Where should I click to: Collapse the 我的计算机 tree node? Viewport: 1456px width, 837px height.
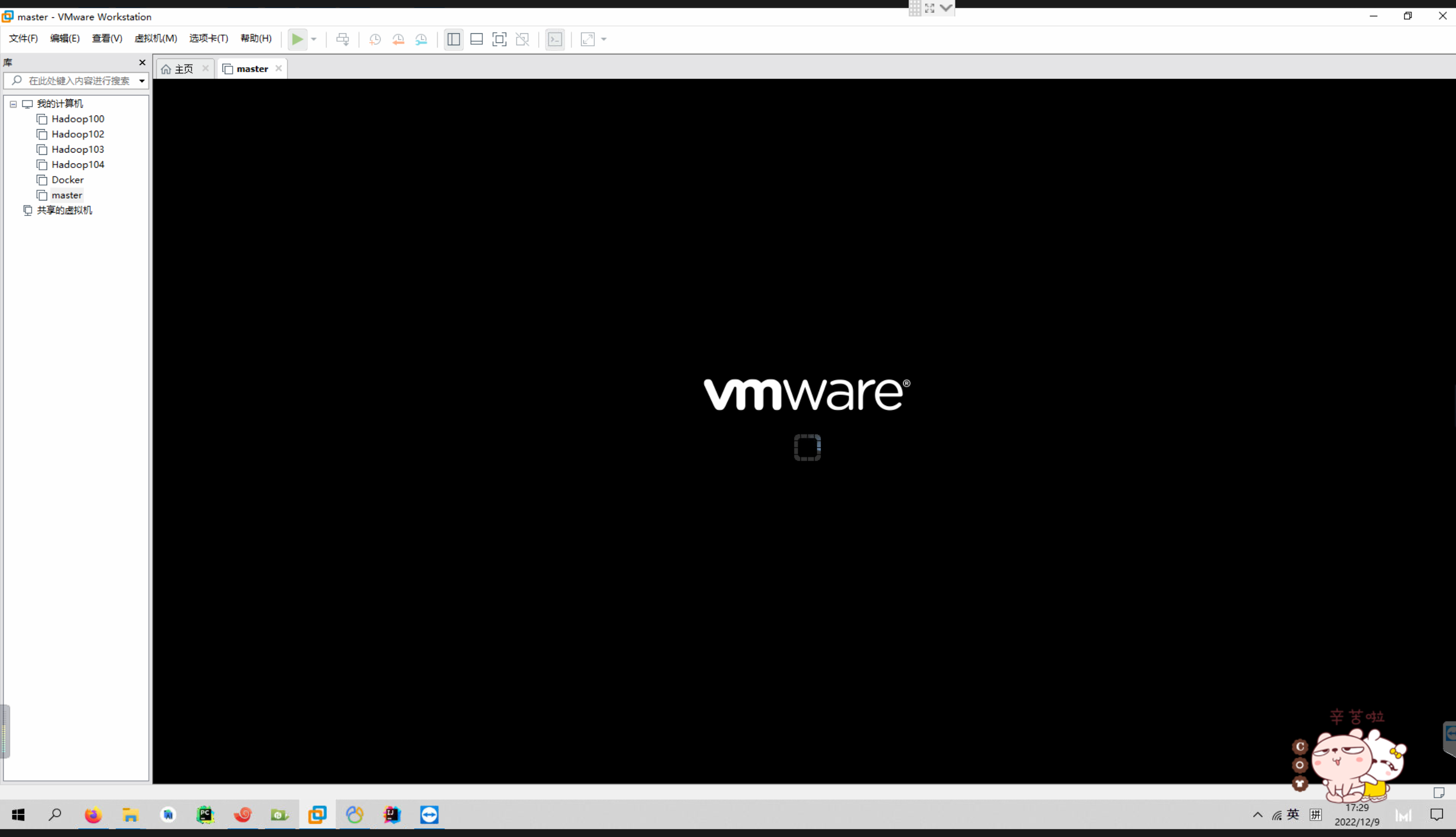(x=13, y=104)
